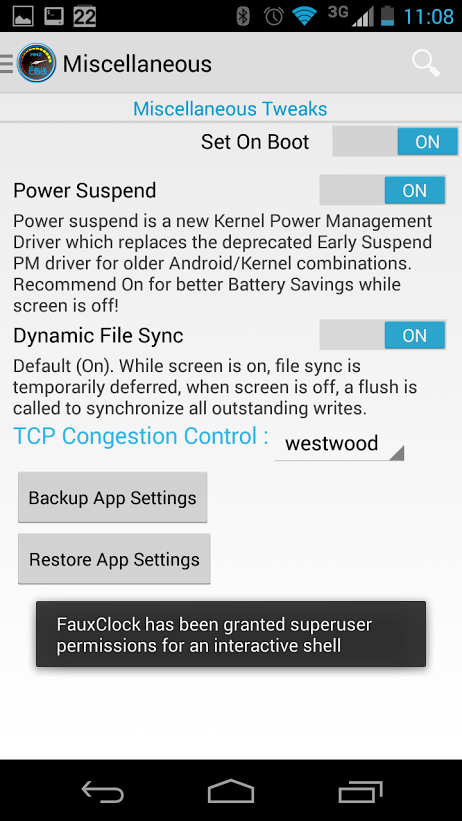The height and width of the screenshot is (821, 462).
Task: Tap the Wi-Fi status icon
Action: coord(304,16)
